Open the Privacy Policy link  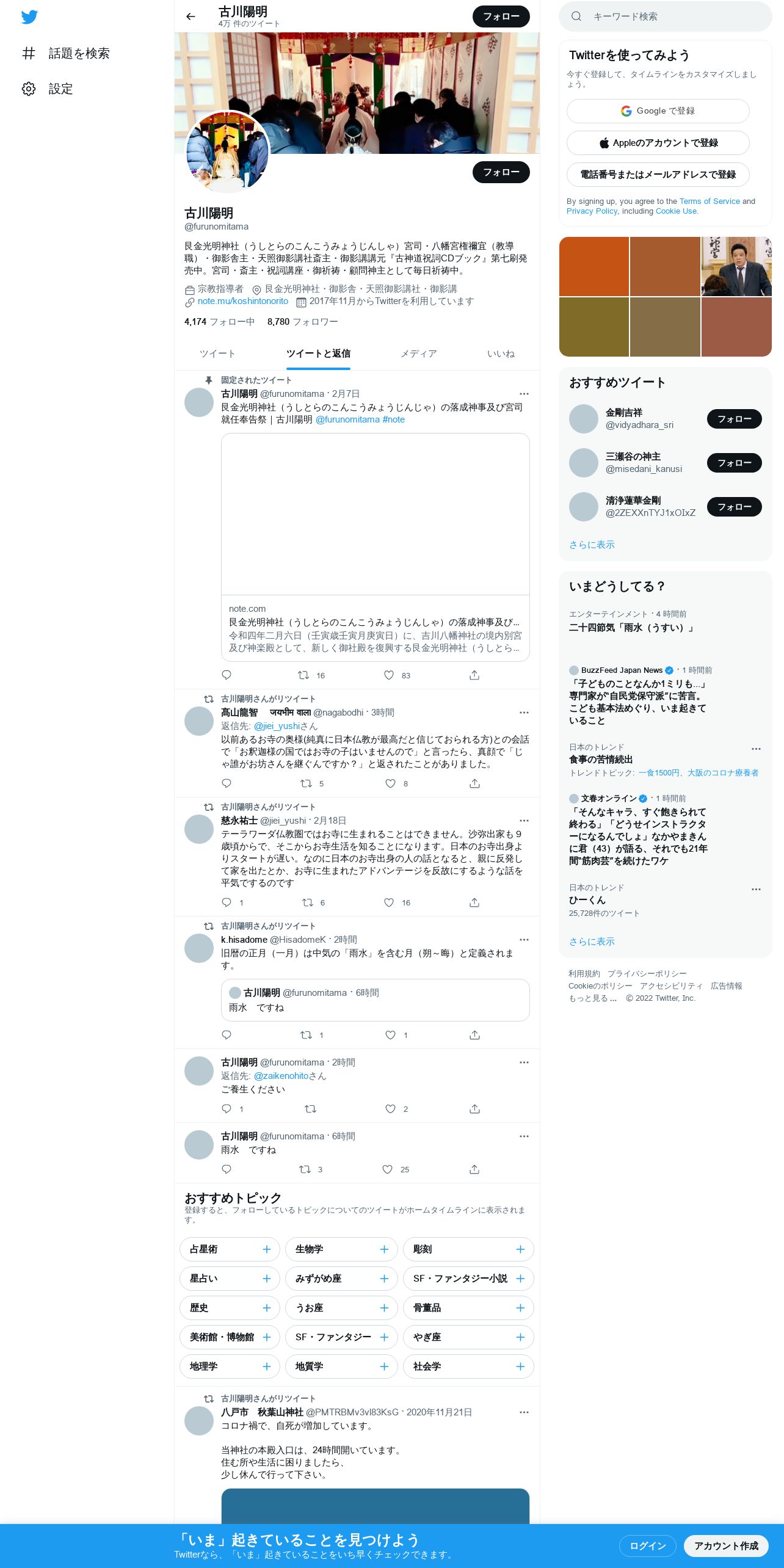(x=592, y=211)
